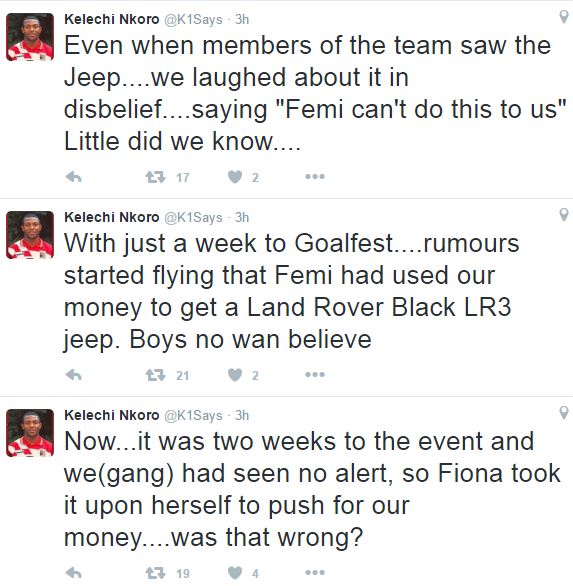Retweet the tweet with 21 retweets

(x=155, y=375)
